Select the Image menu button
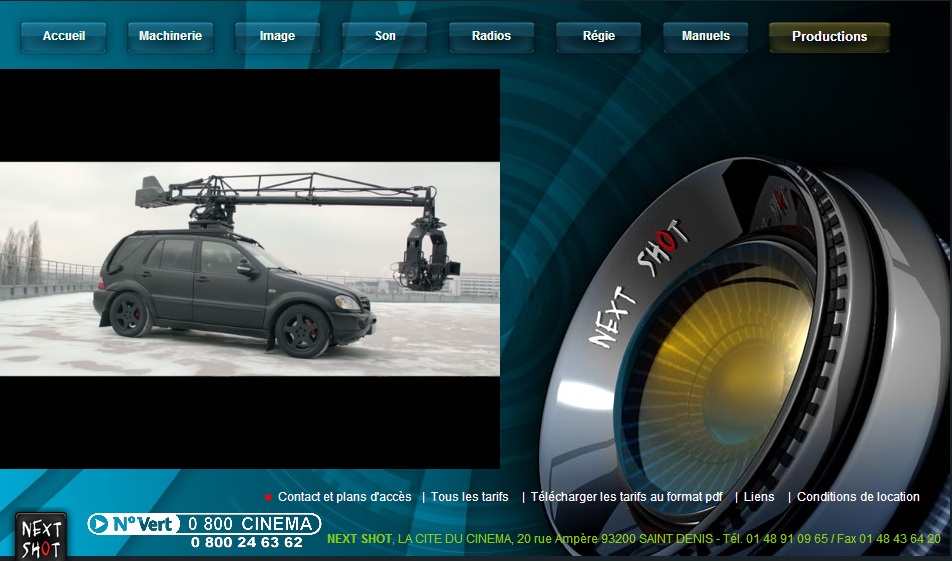This screenshot has width=952, height=562. tap(277, 37)
